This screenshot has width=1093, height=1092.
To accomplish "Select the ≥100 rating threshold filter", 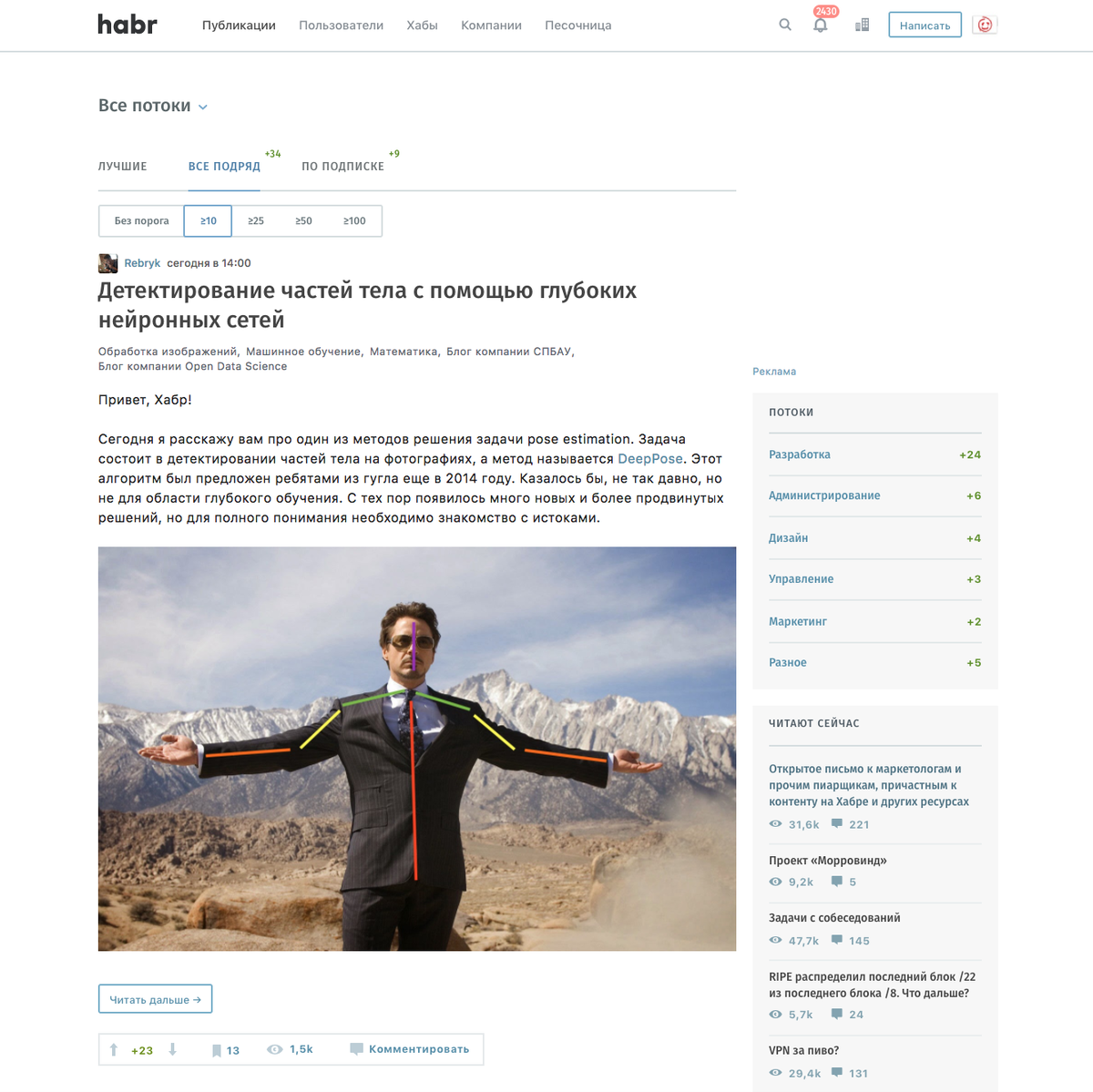I will 354,220.
